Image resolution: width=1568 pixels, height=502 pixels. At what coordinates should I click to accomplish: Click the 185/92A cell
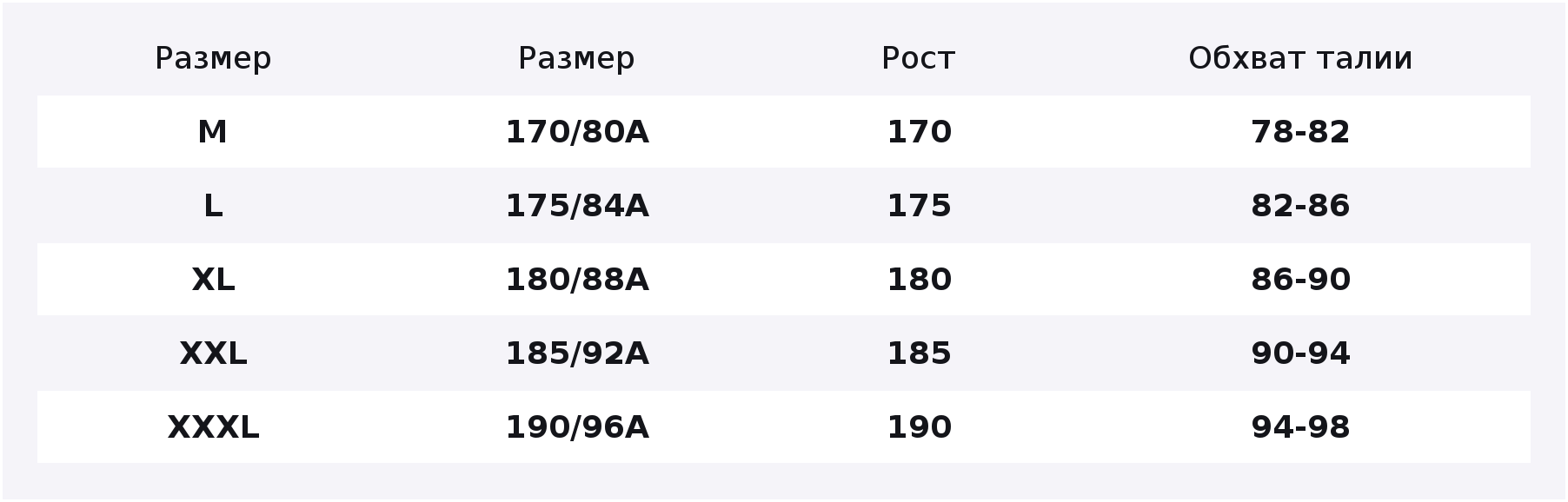577,353
